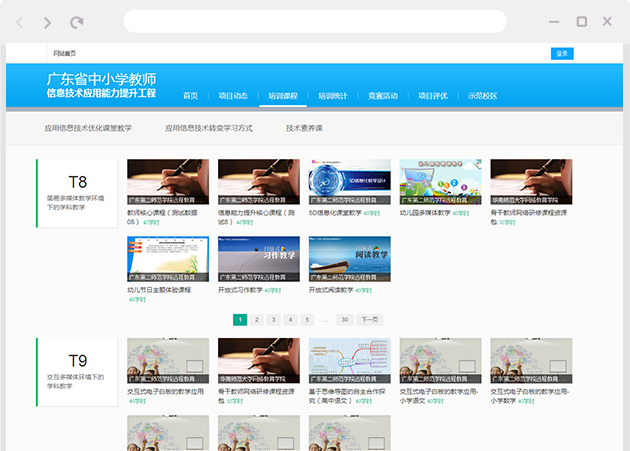
Task: Click the browser forward arrow
Action: click(48, 22)
